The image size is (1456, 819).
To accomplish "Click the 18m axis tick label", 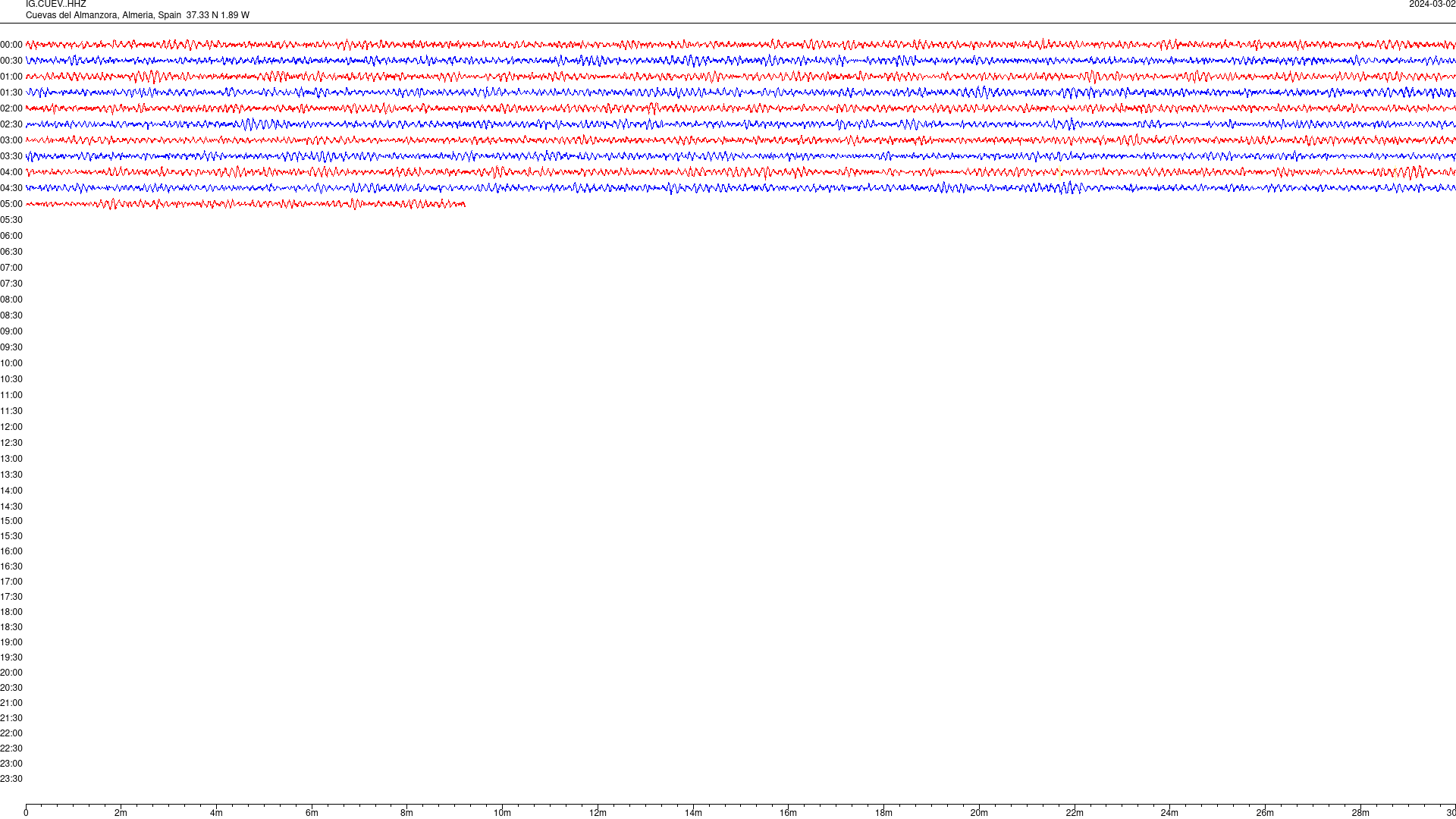I will (883, 813).
